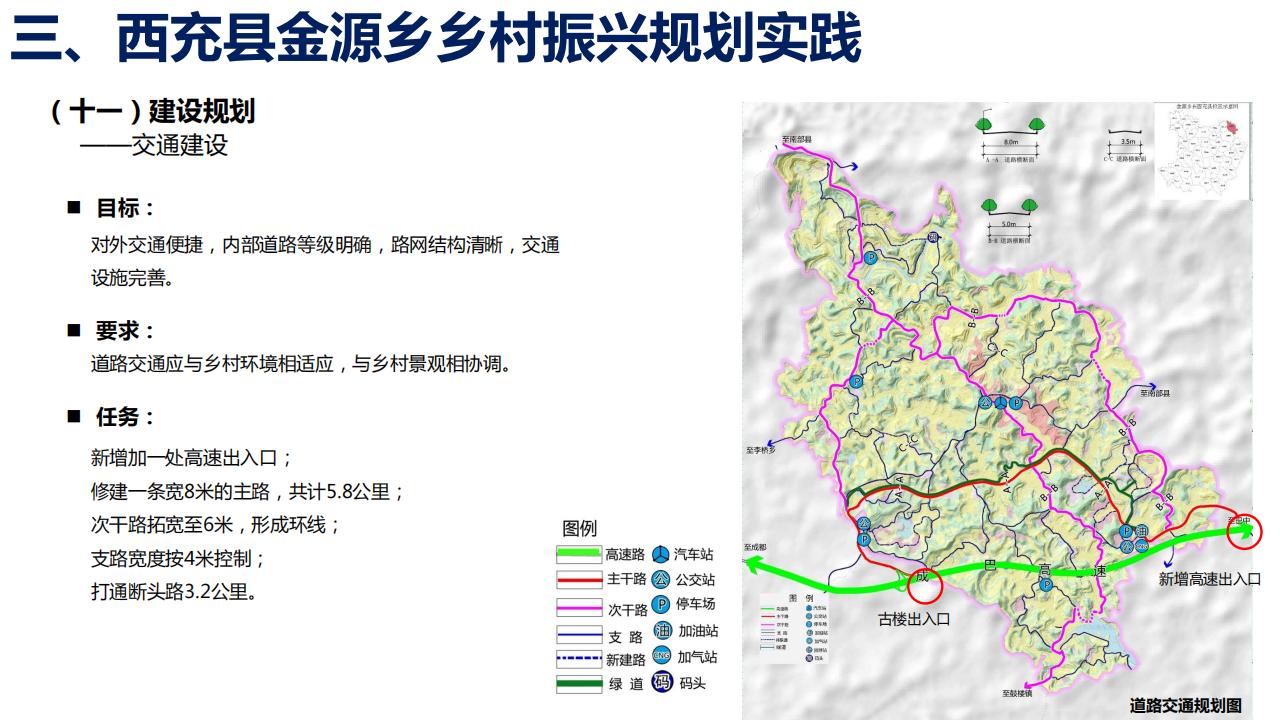Click the 新增高速出入口 label on the map
1280x720 pixels.
tap(1209, 578)
